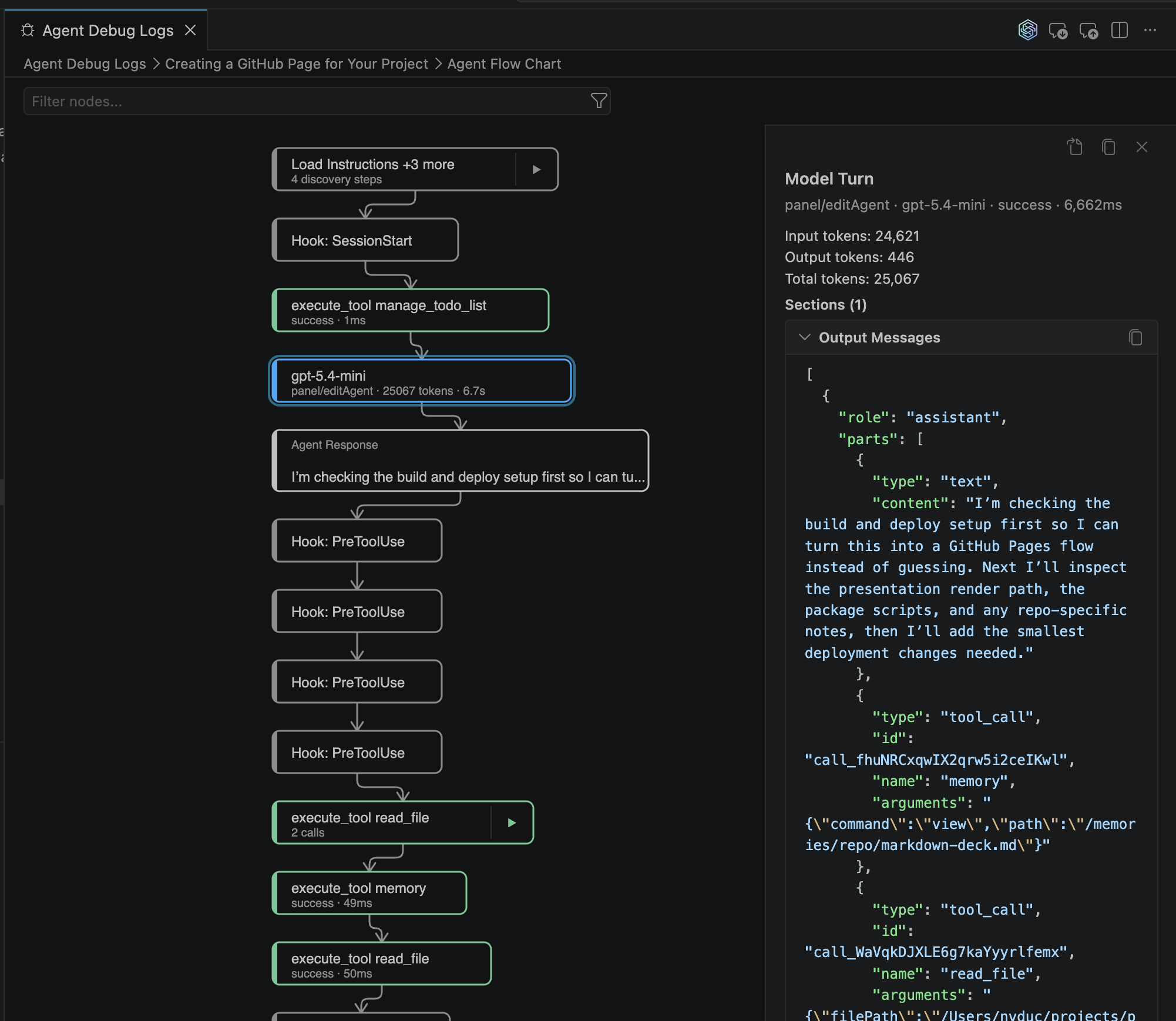The image size is (1176, 1021).
Task: Select the Agent Response node in the flow
Action: point(460,461)
